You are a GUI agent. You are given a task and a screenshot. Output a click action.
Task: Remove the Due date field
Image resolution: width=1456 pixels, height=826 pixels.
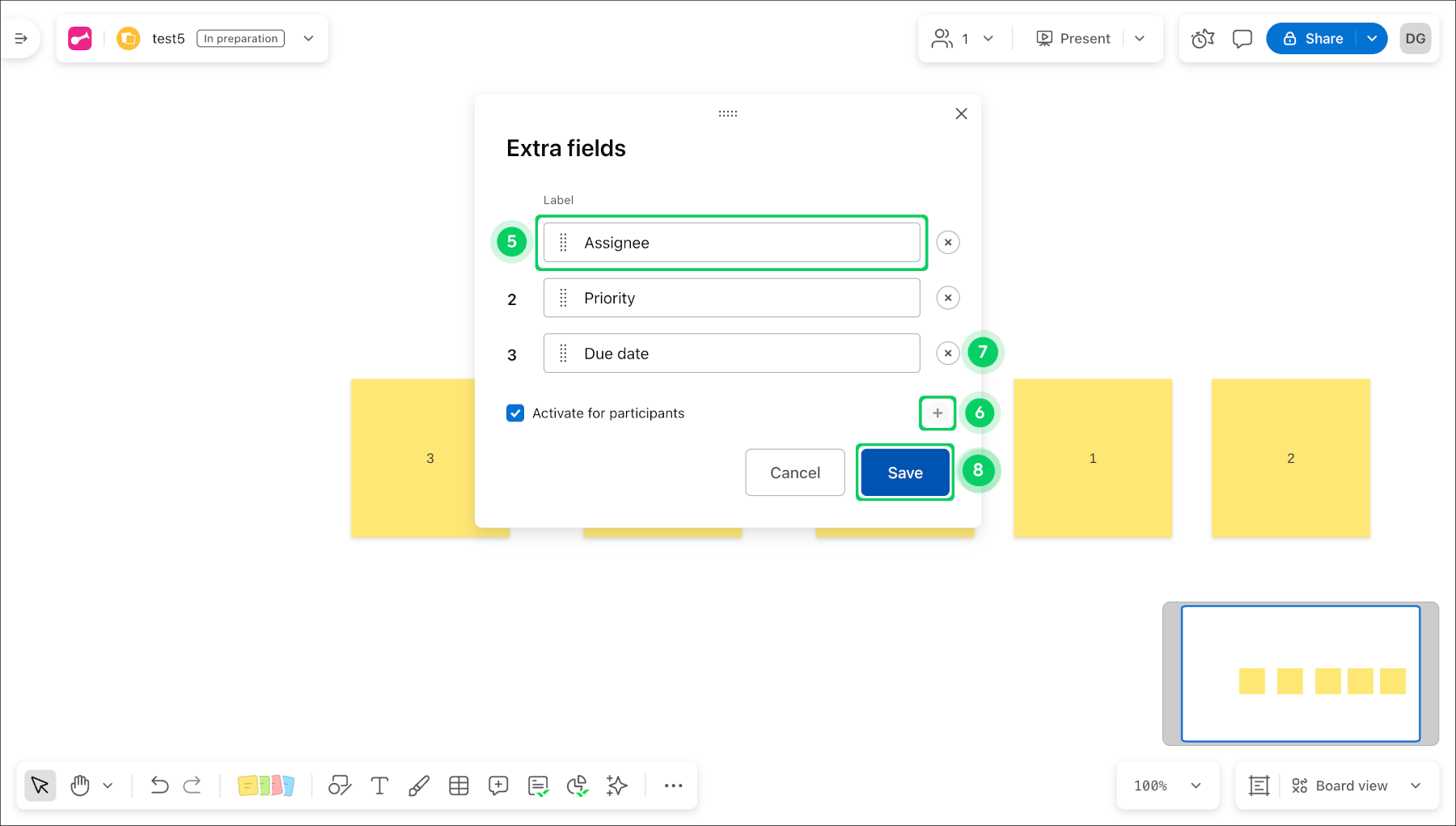pos(948,354)
